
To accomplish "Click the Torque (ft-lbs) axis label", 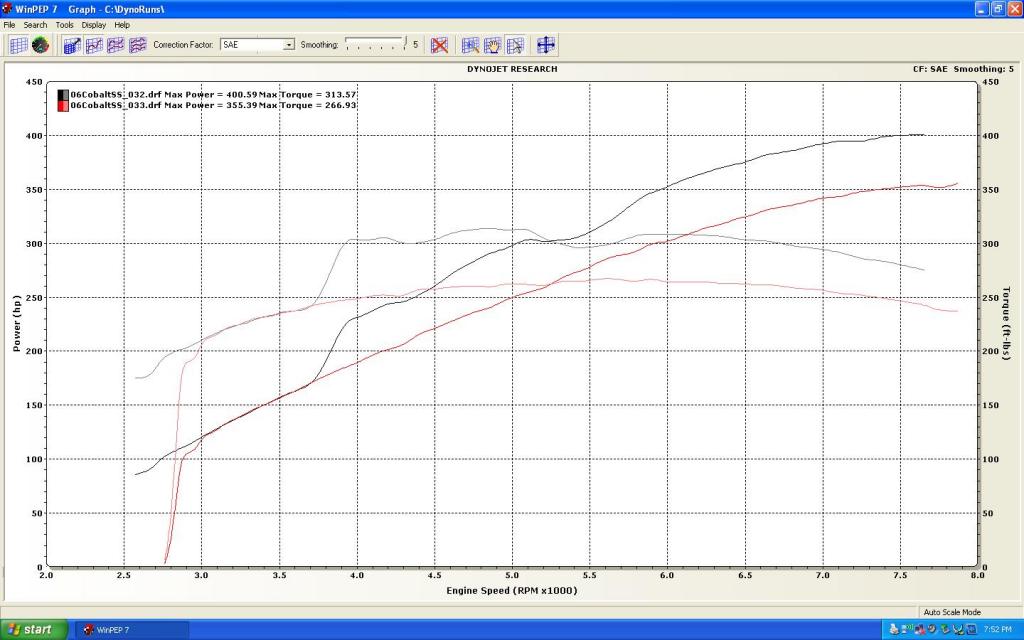I will tap(1006, 323).
